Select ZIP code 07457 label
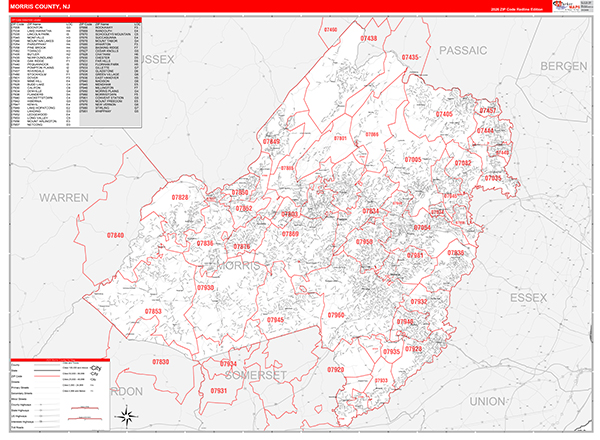The image size is (600, 440). (488, 111)
